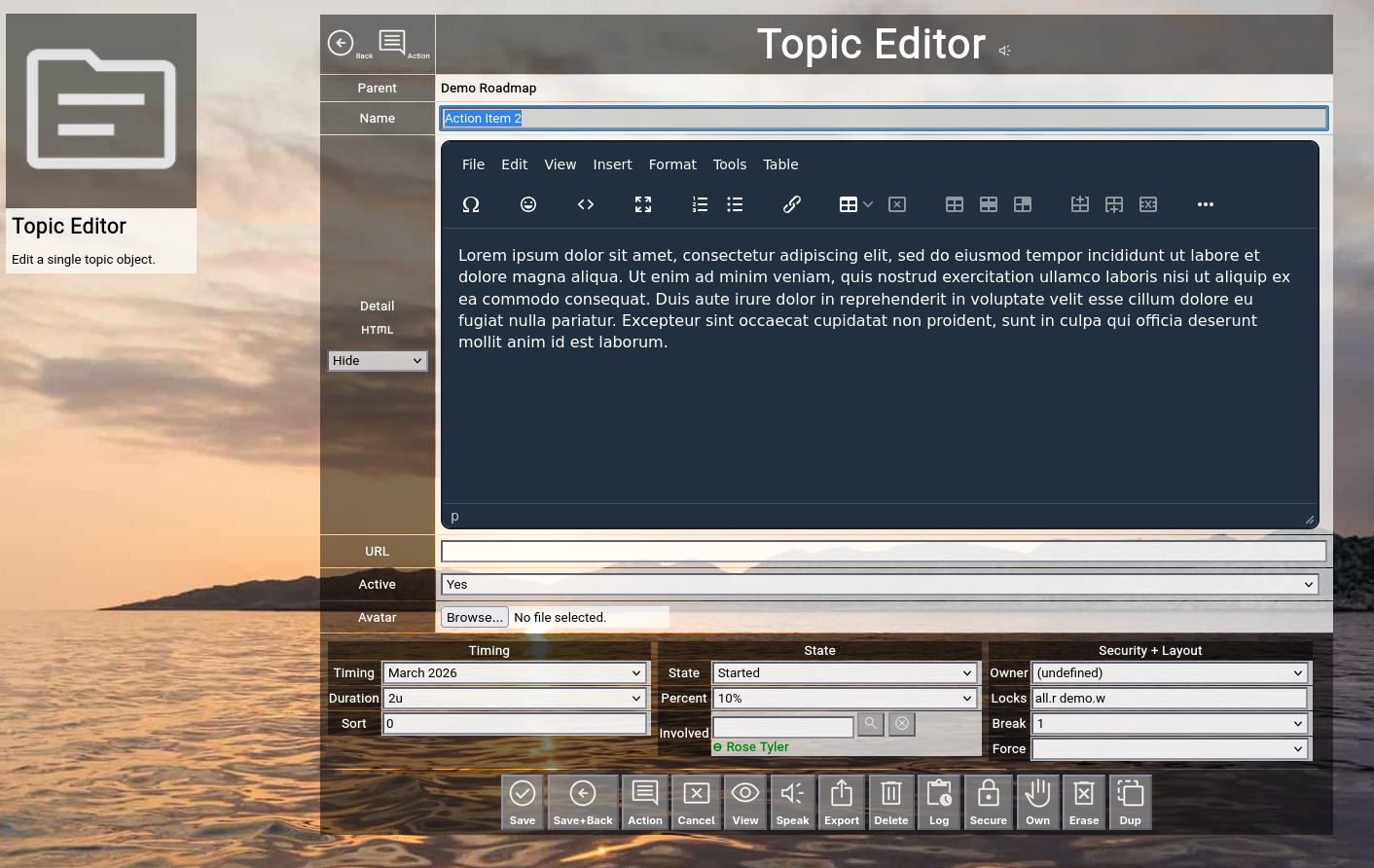Click the special character omega icon
Viewport: 1374px width, 868px height.
coord(471,204)
